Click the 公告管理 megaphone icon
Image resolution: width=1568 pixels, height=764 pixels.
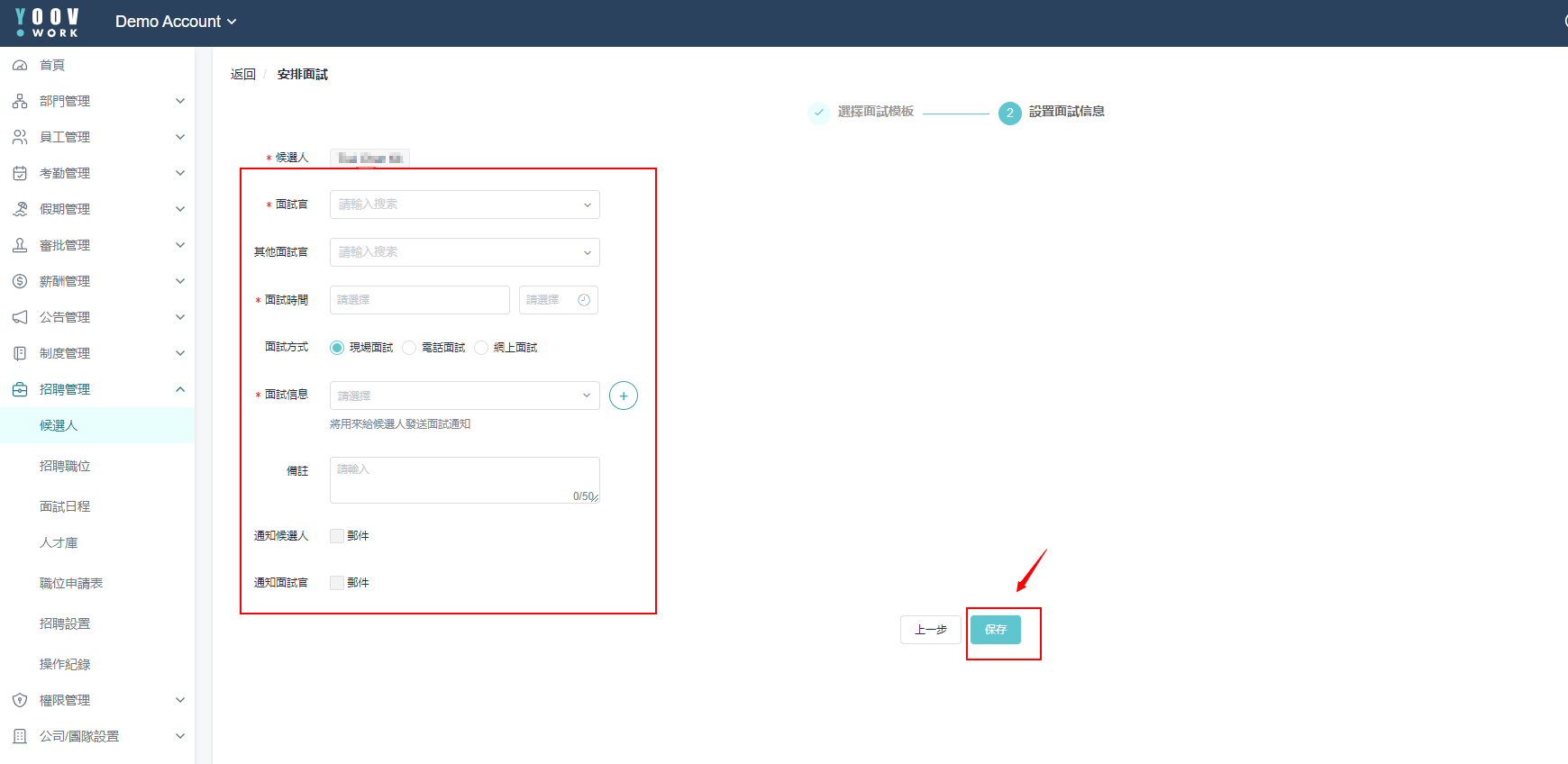(x=20, y=317)
